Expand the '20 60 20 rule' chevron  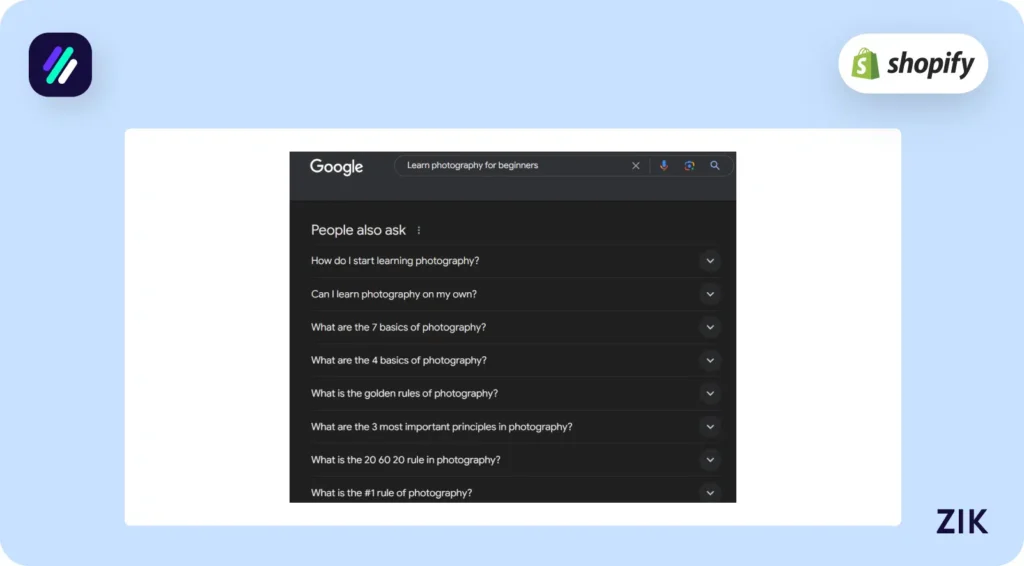tap(710, 460)
